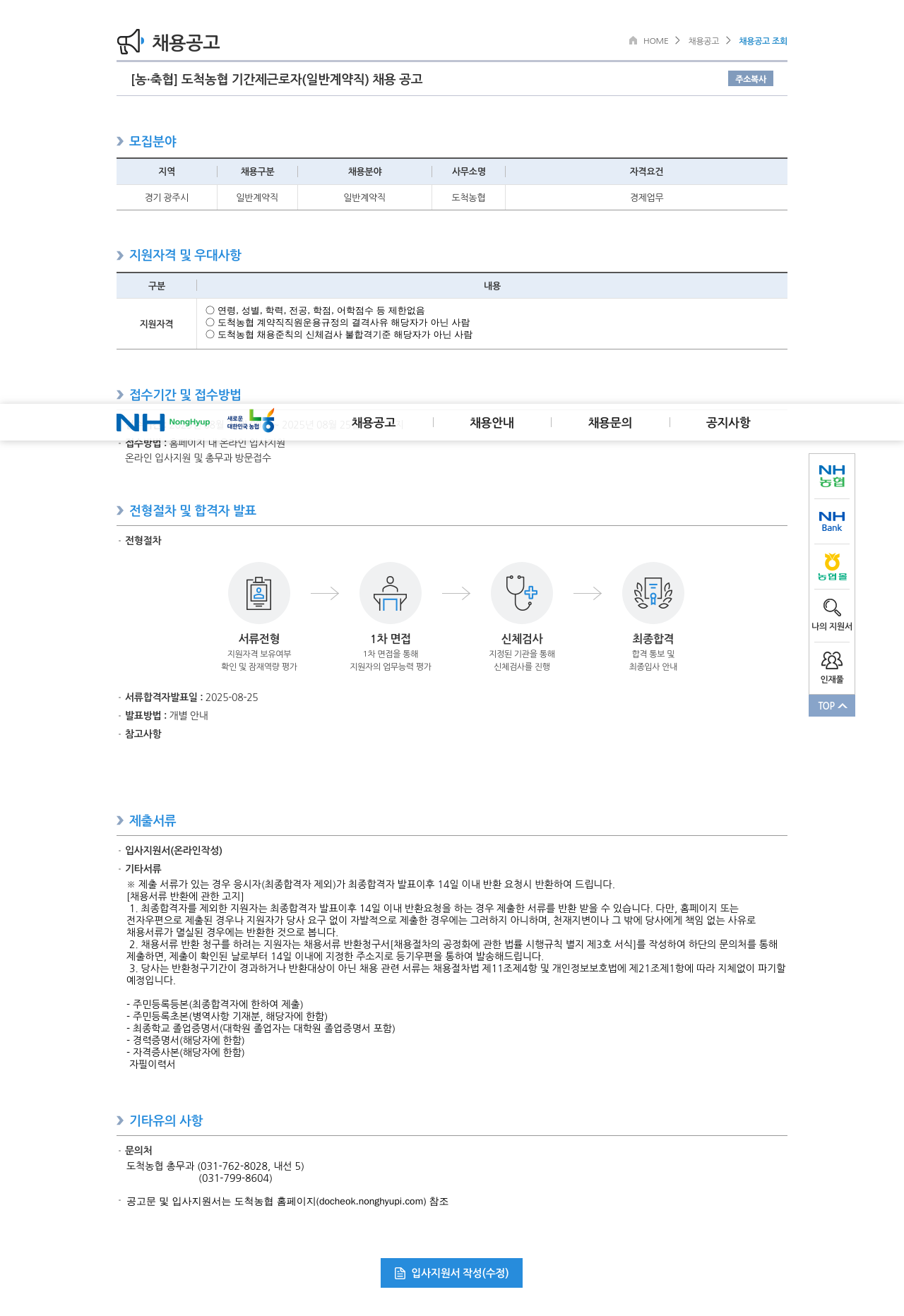The height and width of the screenshot is (1316, 904).
Task: Click the 새로운 대한민국 농협 logo
Action: click(x=251, y=421)
